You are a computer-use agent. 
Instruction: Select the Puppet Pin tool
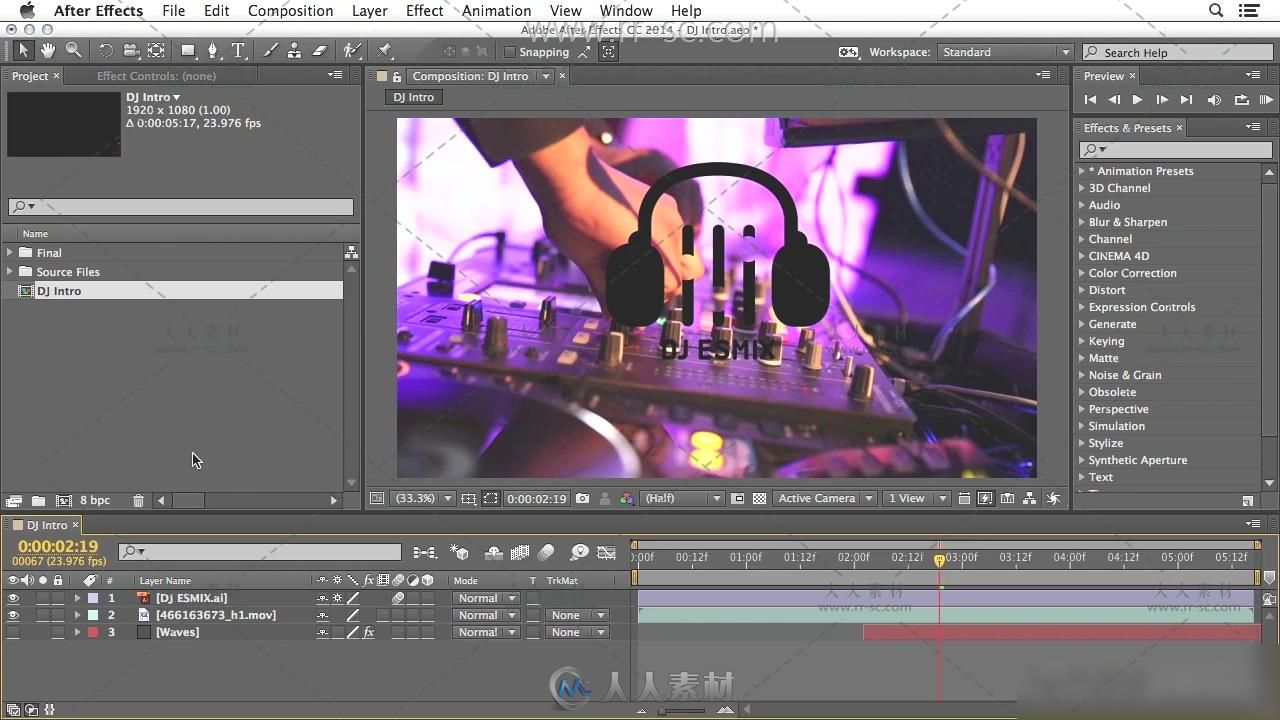click(385, 50)
